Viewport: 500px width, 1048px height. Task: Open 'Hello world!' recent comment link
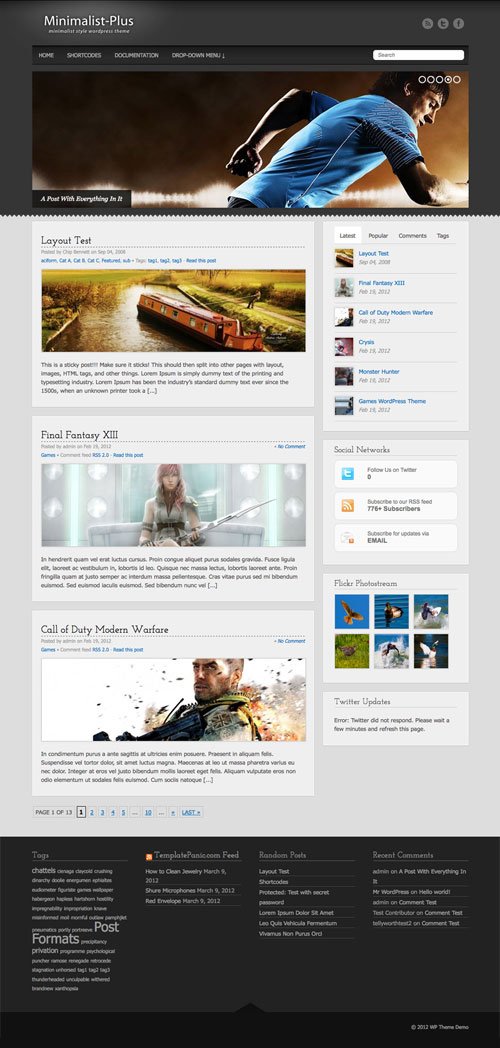tap(434, 892)
